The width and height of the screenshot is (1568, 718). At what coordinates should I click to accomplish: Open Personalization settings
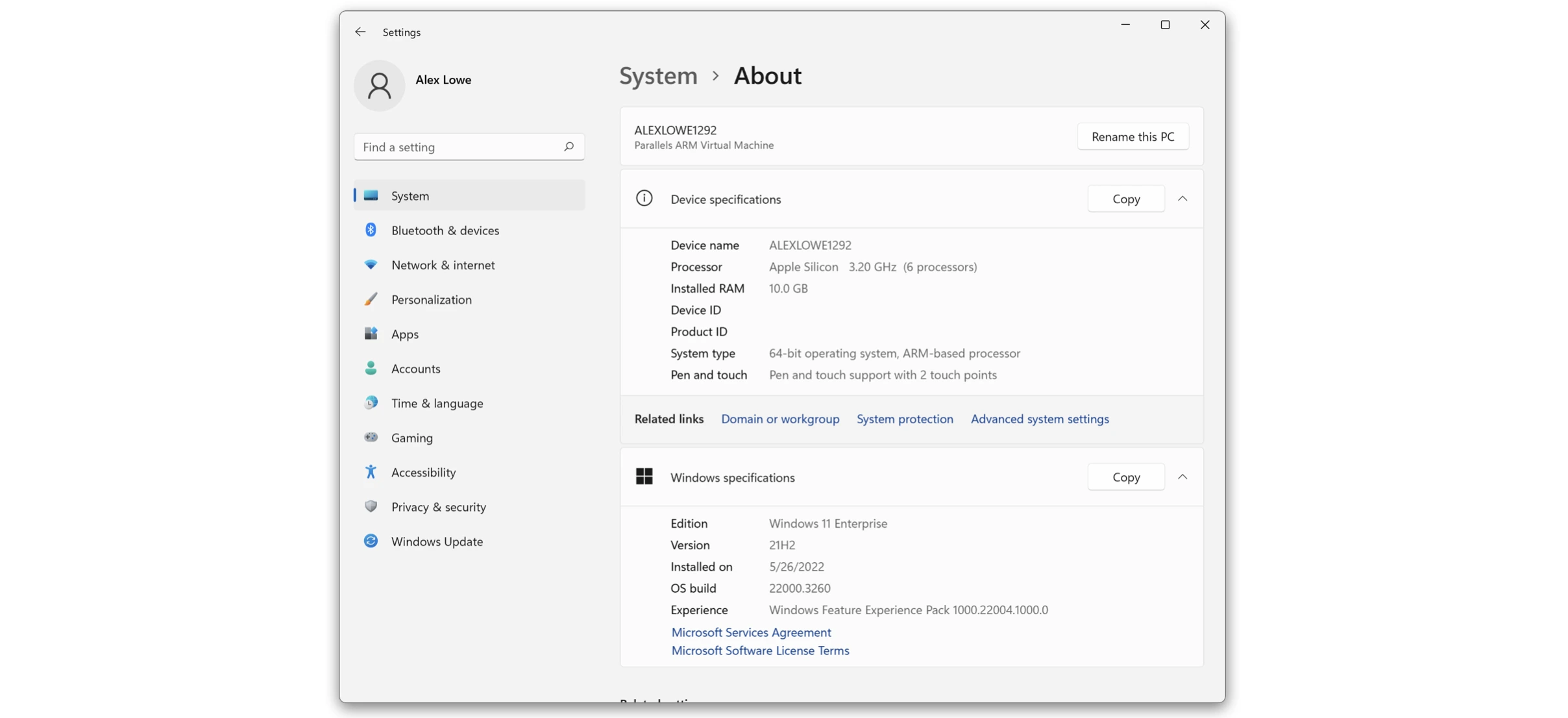(x=431, y=299)
